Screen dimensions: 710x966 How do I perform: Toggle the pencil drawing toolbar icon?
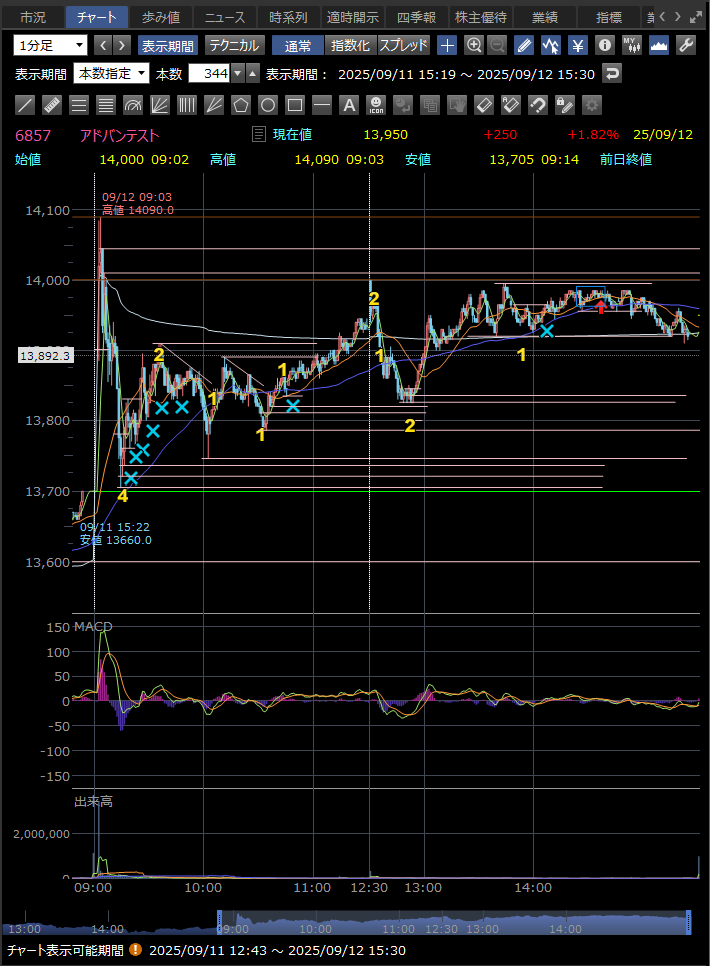[x=524, y=45]
